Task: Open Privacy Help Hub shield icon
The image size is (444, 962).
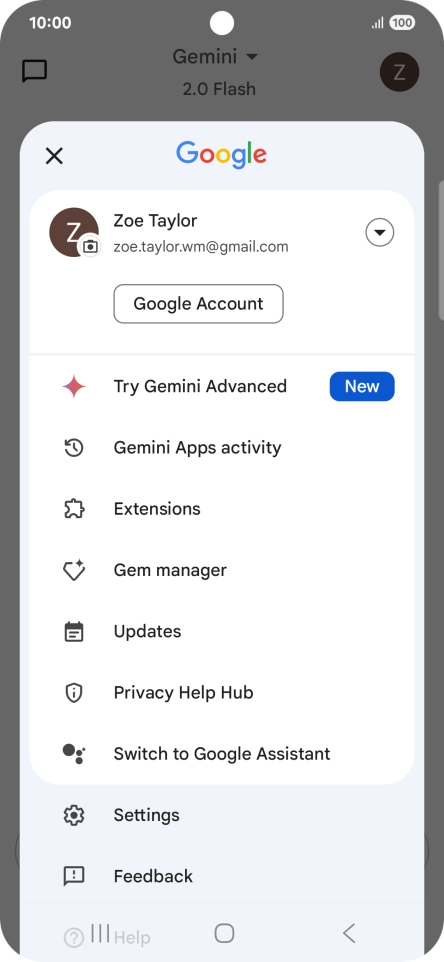Action: click(x=74, y=693)
